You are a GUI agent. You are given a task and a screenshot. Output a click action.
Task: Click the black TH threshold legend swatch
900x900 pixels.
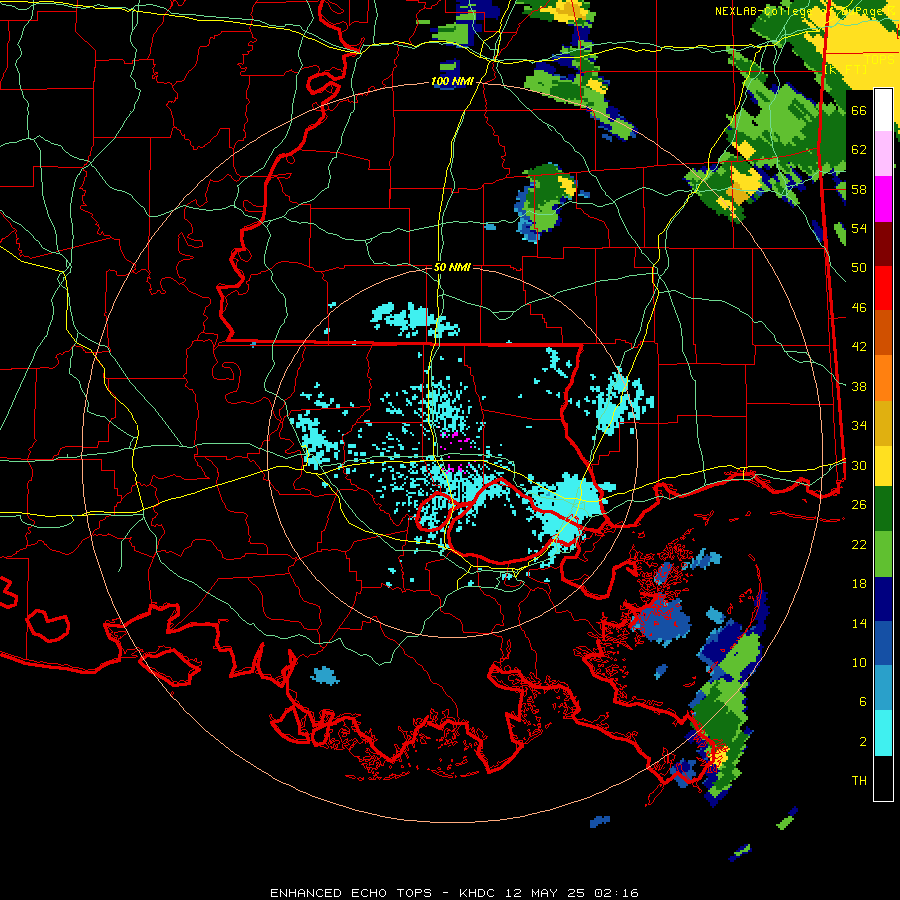coord(883,778)
